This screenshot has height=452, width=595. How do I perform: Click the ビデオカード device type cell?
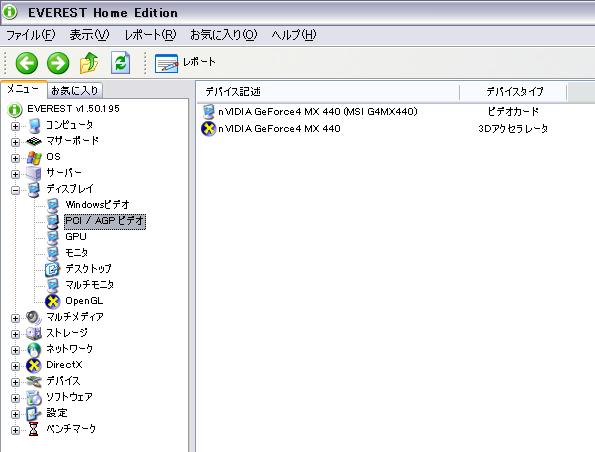[513, 112]
